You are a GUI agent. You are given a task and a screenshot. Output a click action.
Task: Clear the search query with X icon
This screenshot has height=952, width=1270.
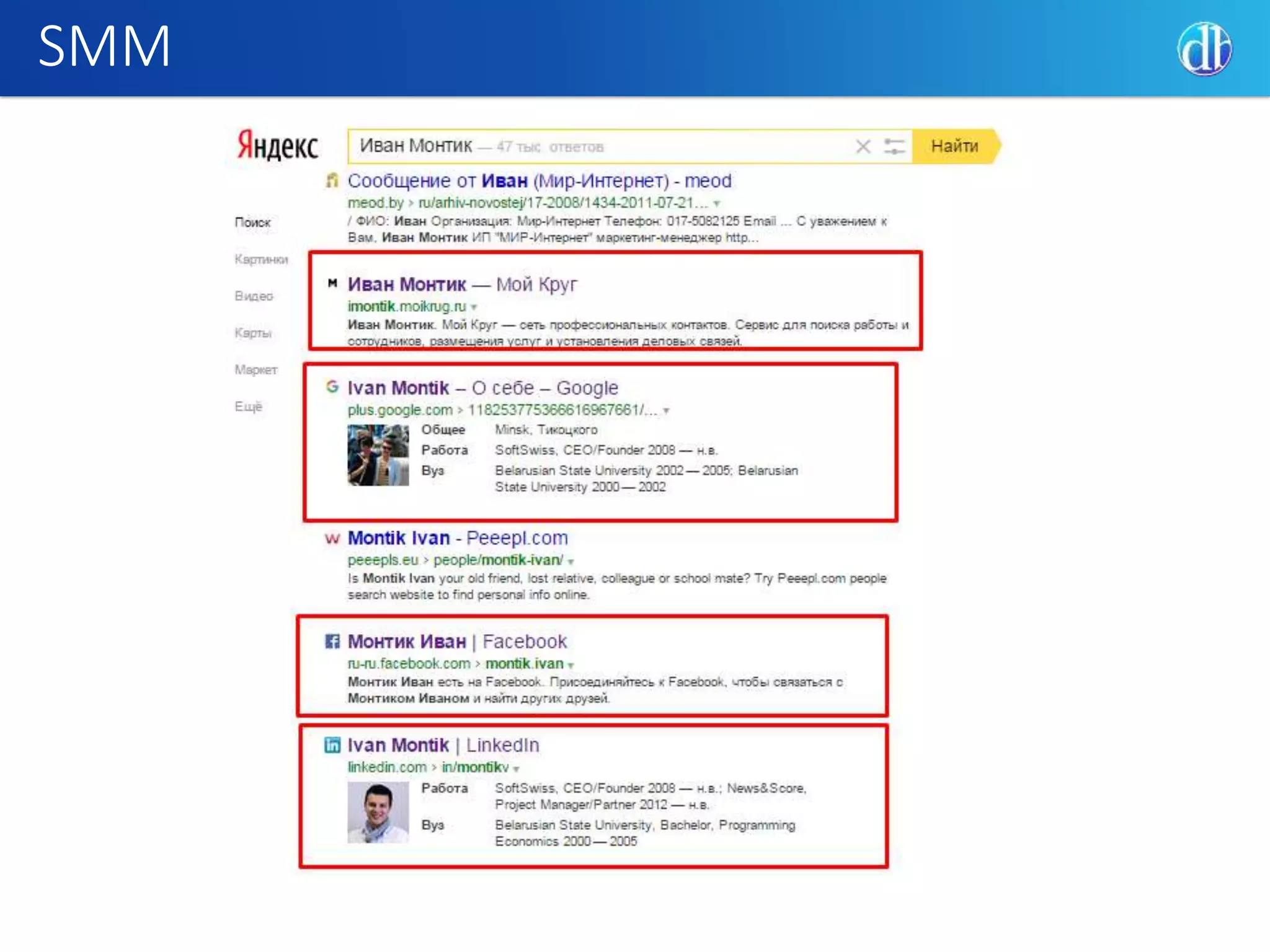[x=863, y=147]
